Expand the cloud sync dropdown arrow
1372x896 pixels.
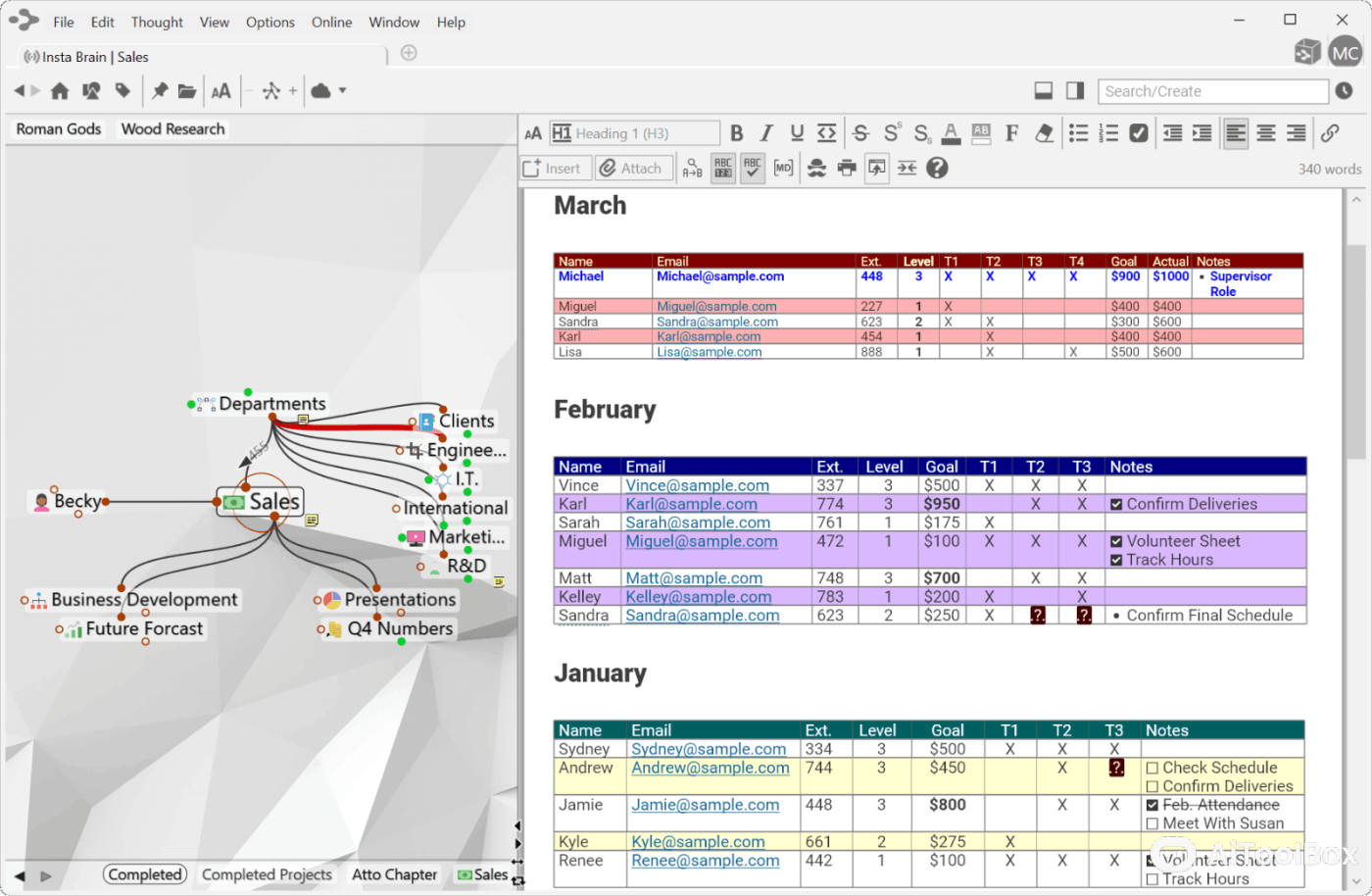coord(342,91)
